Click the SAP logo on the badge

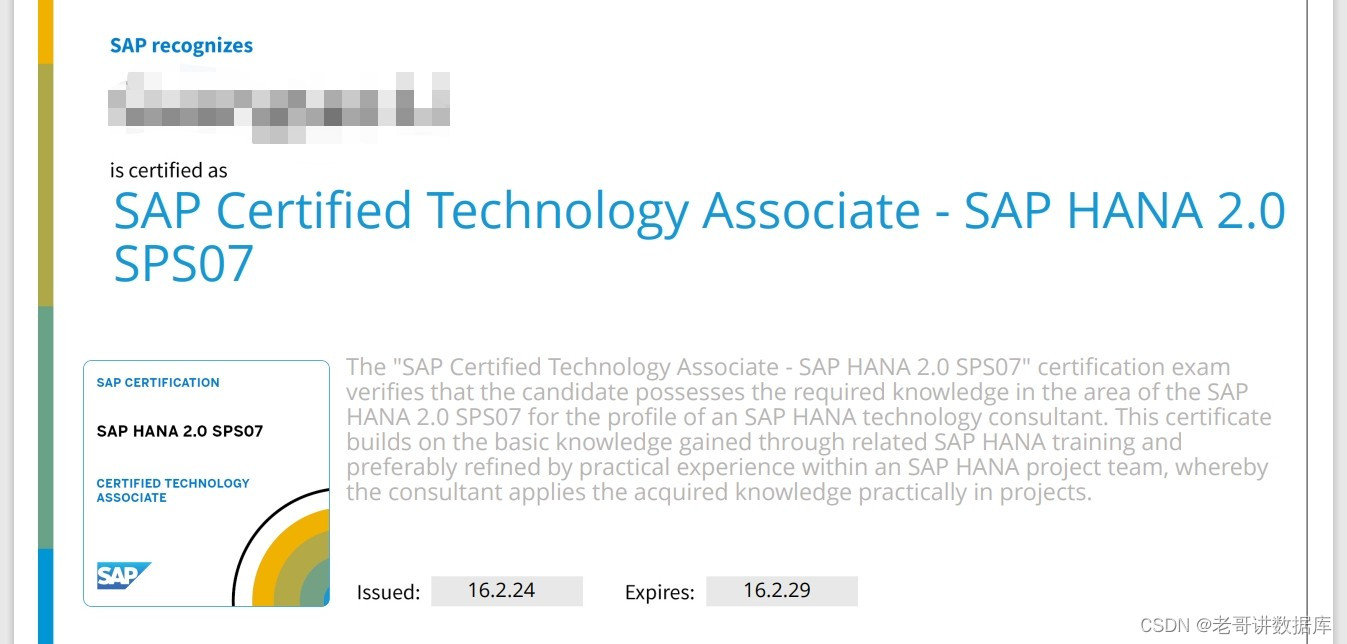click(123, 575)
